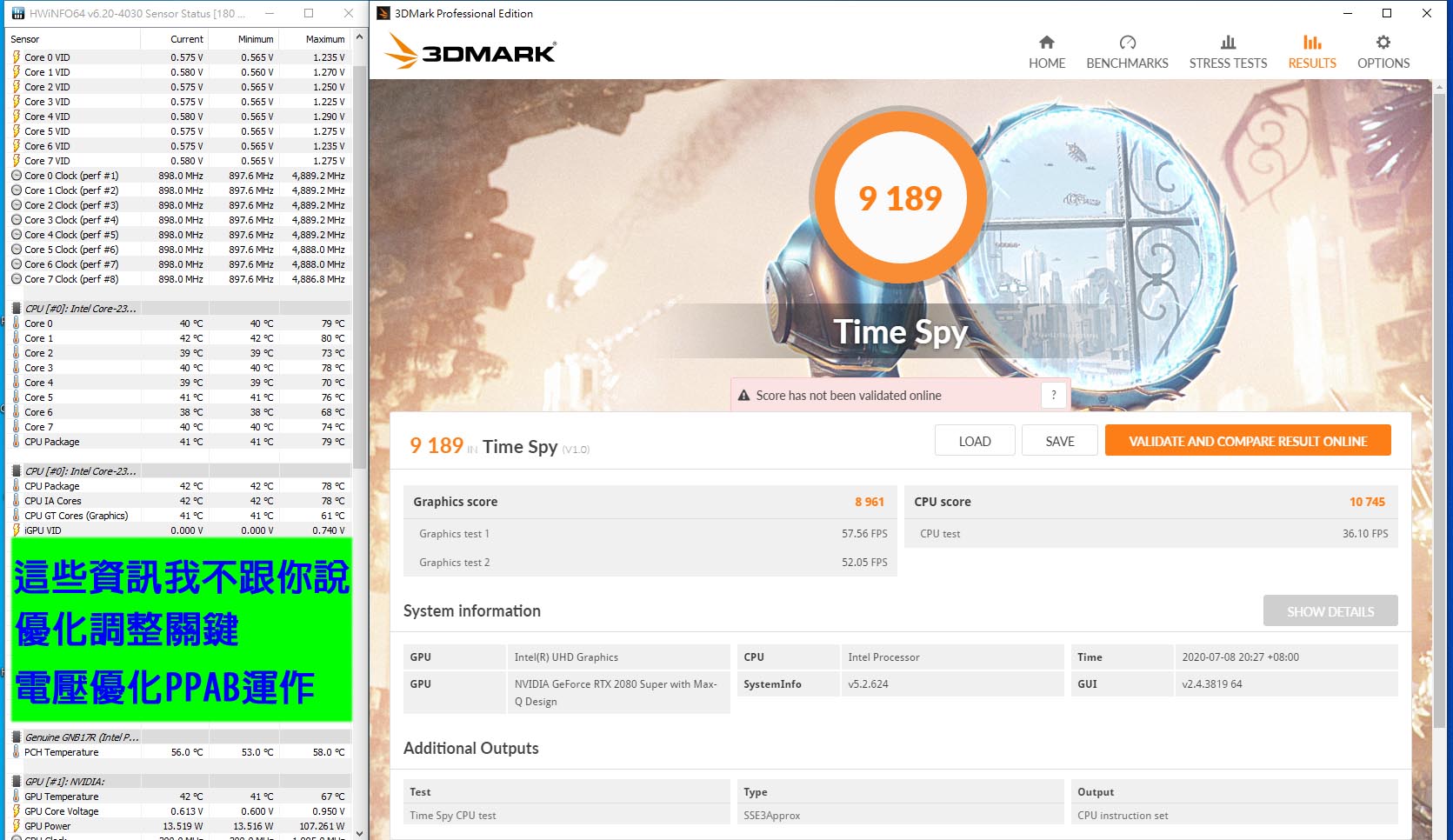Viewport: 1453px width, 840px height.
Task: Click the benchmarks gauge icon
Action: [1128, 42]
